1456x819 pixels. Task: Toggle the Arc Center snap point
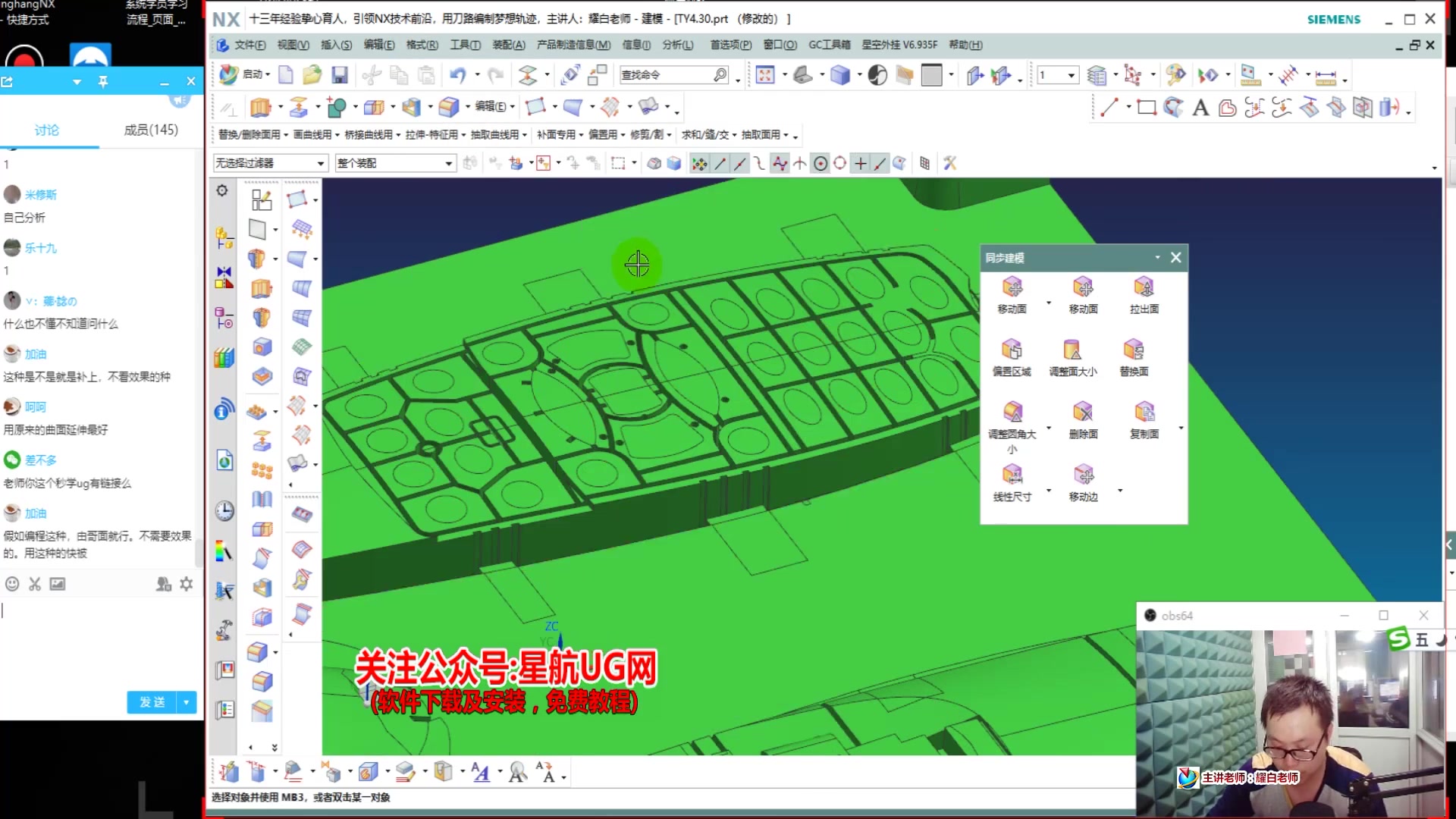click(821, 163)
